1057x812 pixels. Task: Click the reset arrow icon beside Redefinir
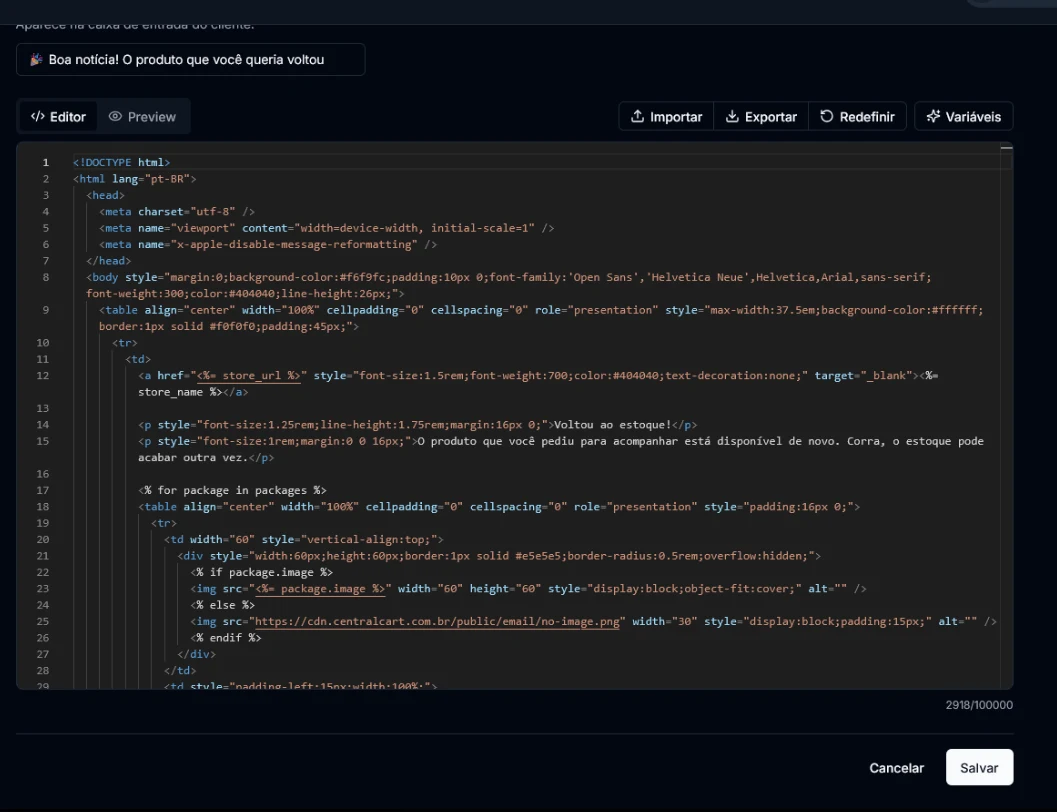coord(826,116)
